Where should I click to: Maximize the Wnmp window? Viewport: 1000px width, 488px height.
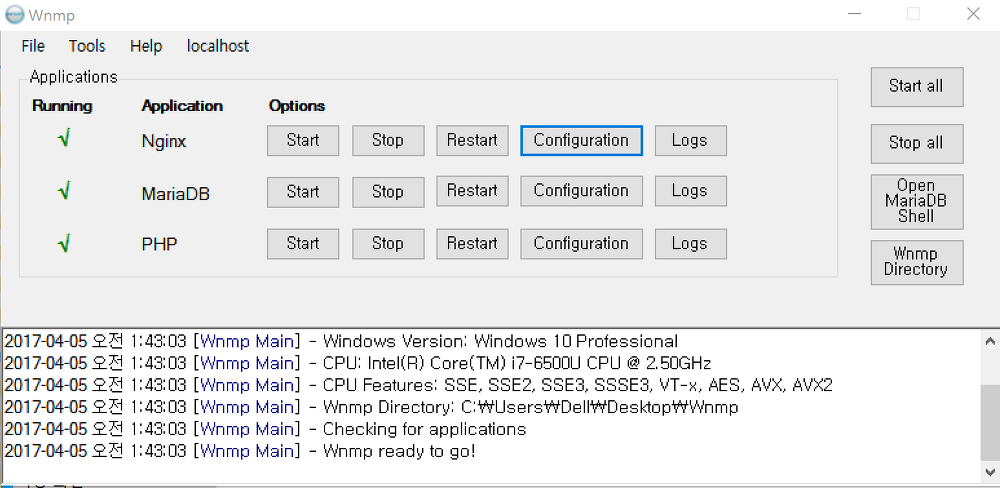[x=913, y=14]
